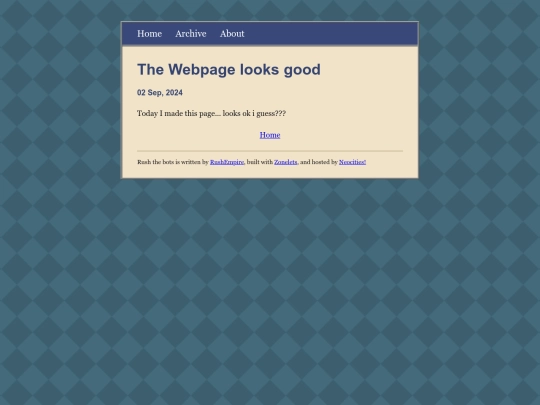Click the word 'Webpage' in the heading

coord(201,70)
